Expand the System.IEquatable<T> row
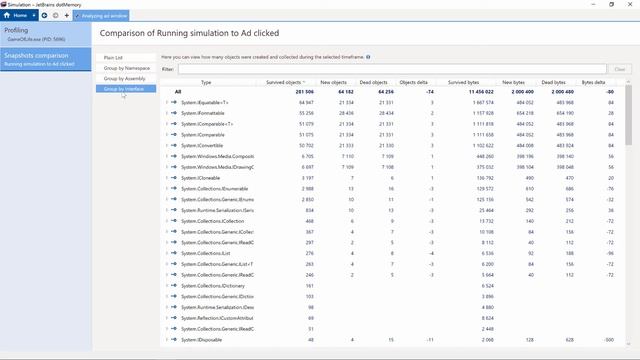Screen dimensions: 640x360 point(167,102)
